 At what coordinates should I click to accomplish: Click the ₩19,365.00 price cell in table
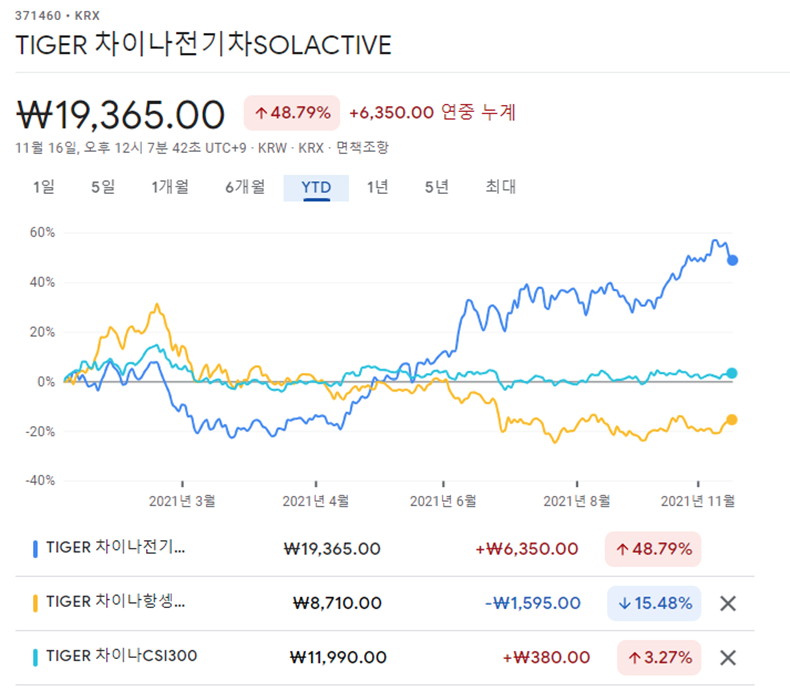click(x=332, y=549)
